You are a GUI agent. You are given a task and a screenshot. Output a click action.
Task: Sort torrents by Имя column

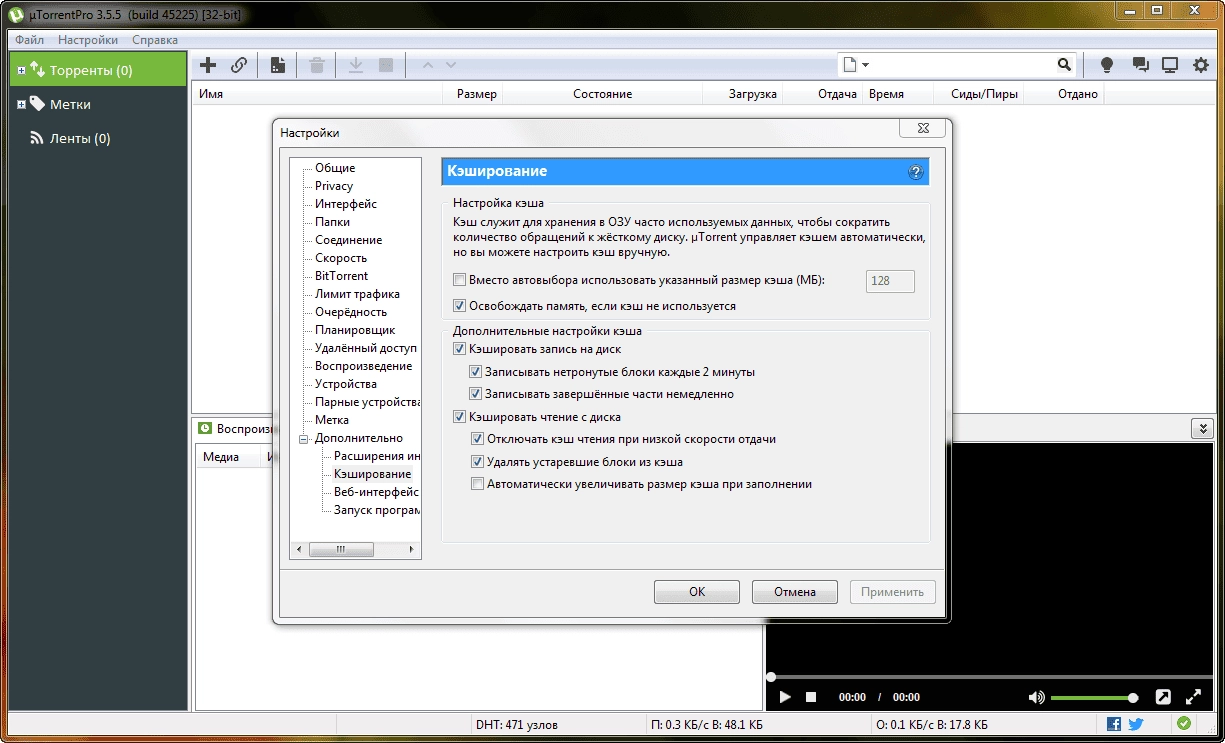point(317,94)
